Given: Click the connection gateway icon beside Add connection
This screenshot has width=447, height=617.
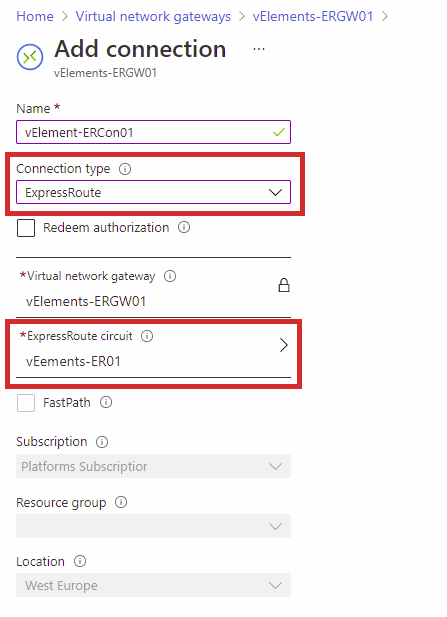Looking at the screenshot, I should [x=30, y=57].
